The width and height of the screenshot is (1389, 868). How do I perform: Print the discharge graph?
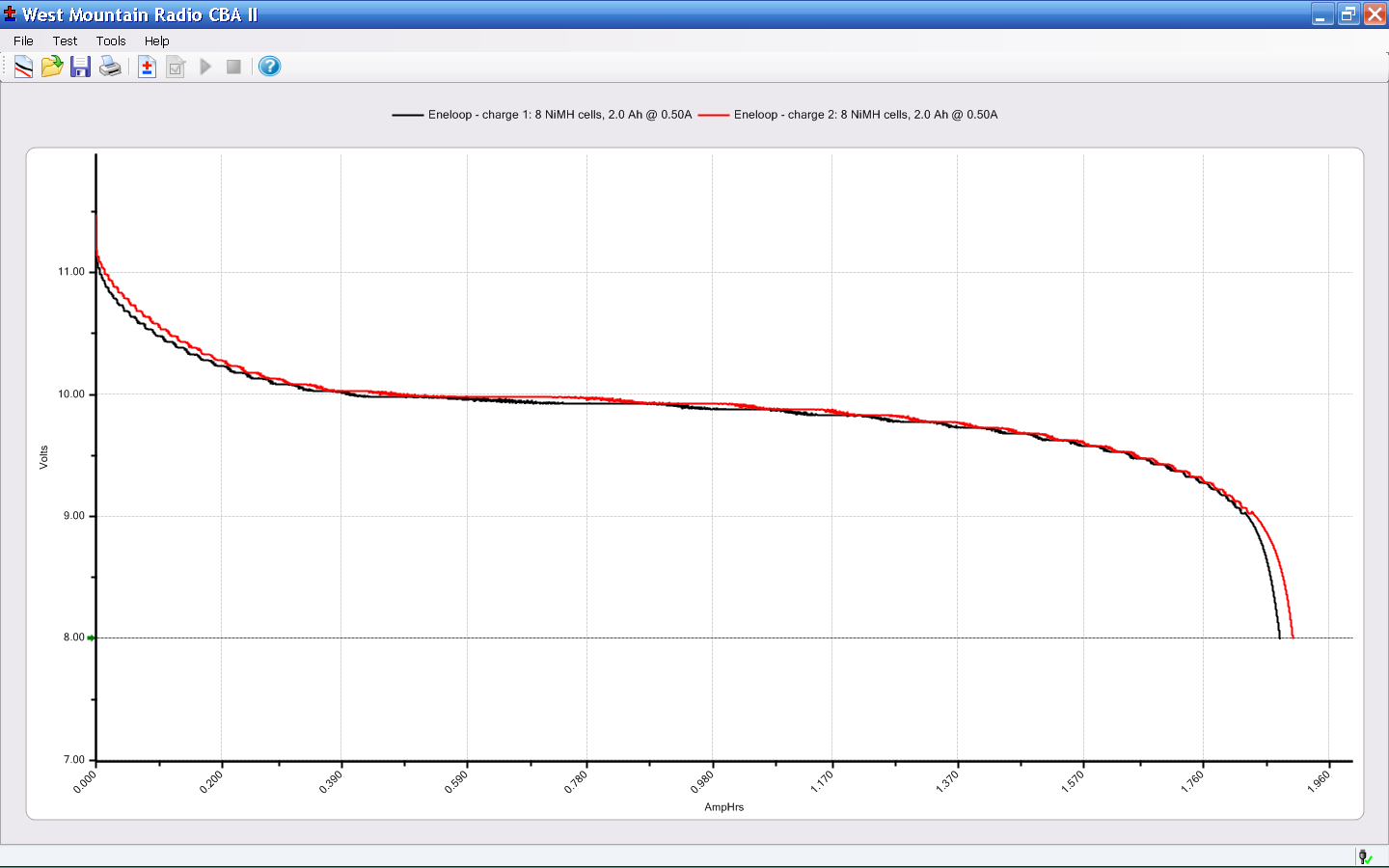[x=111, y=67]
